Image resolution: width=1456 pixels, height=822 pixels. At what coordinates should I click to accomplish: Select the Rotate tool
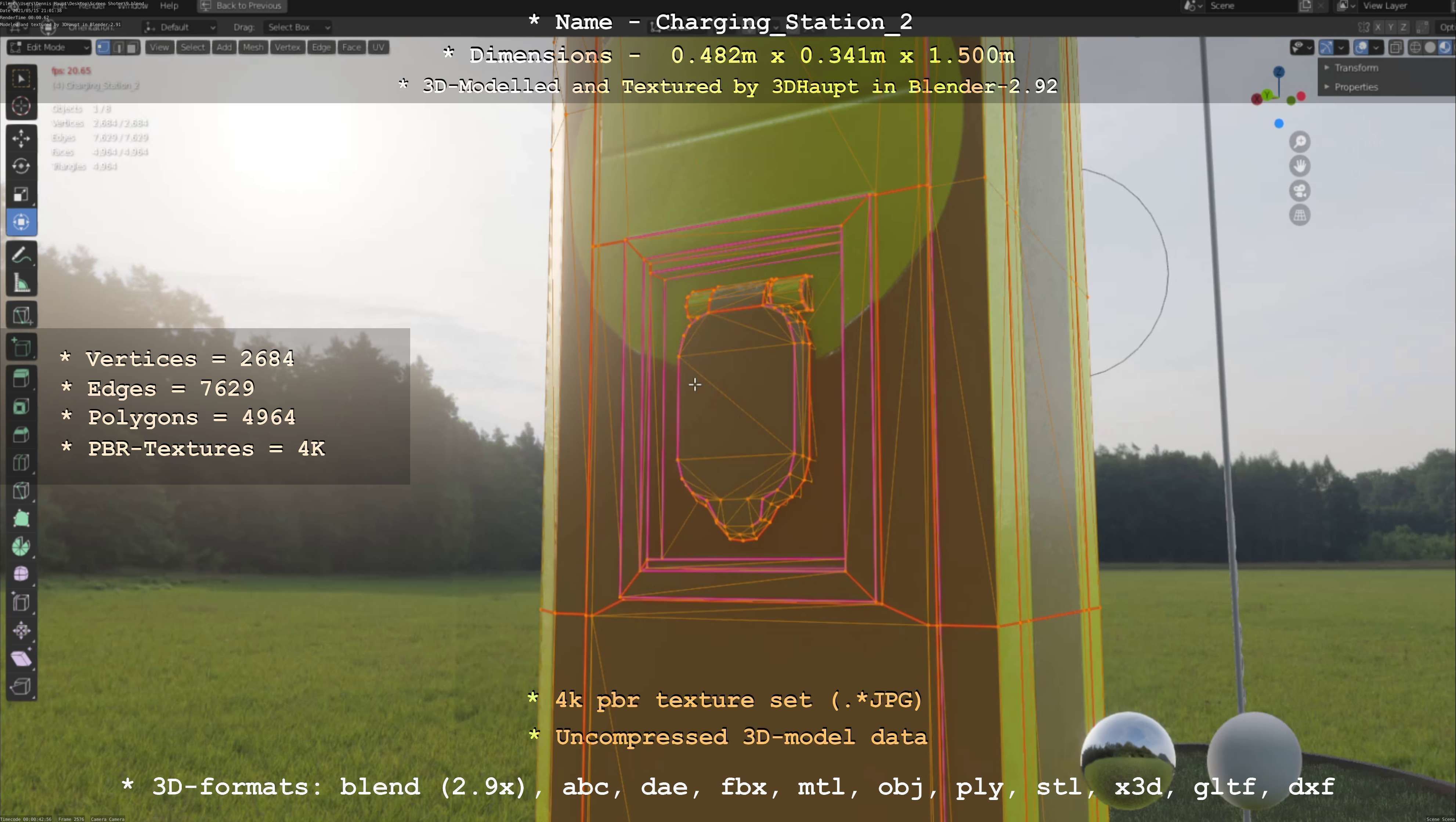(21, 166)
